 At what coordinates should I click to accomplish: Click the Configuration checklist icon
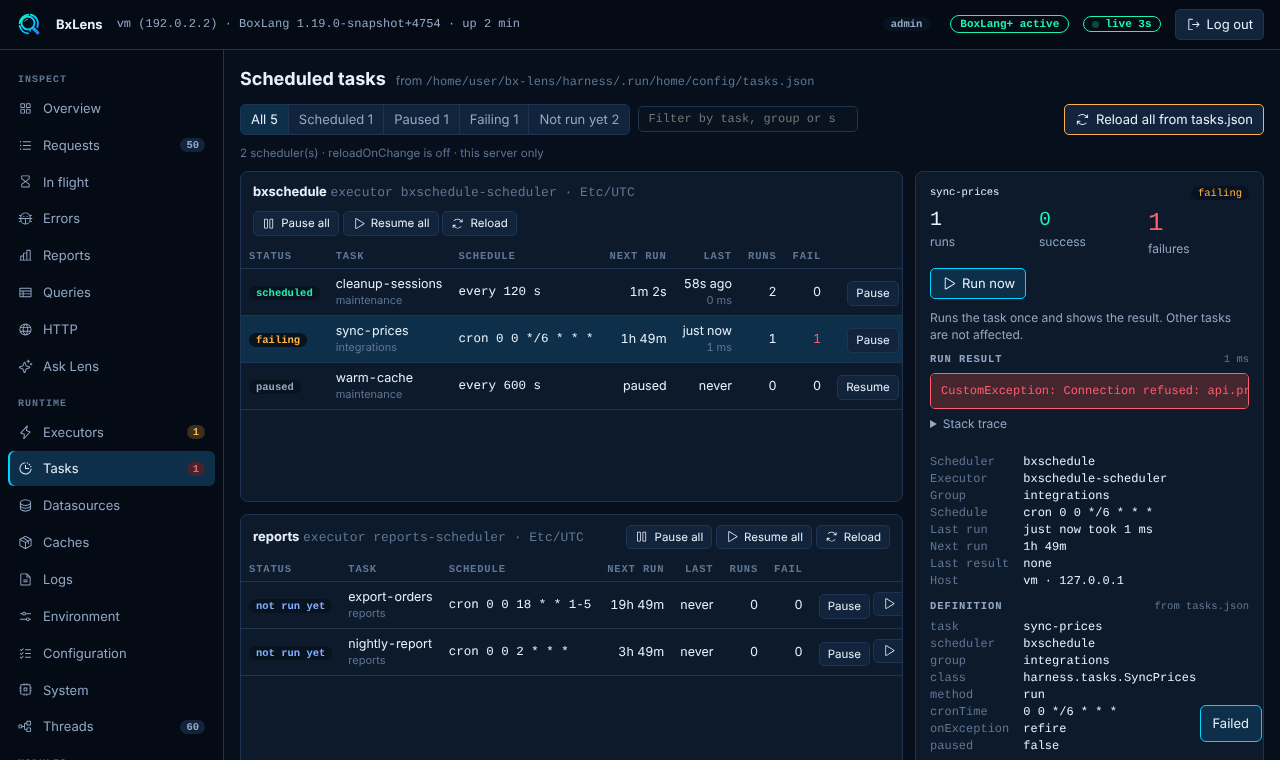25,653
